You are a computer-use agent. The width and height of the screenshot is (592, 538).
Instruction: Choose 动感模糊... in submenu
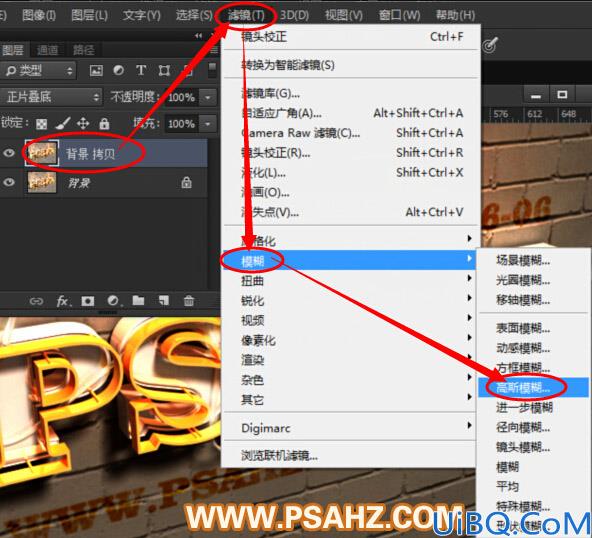coord(533,348)
